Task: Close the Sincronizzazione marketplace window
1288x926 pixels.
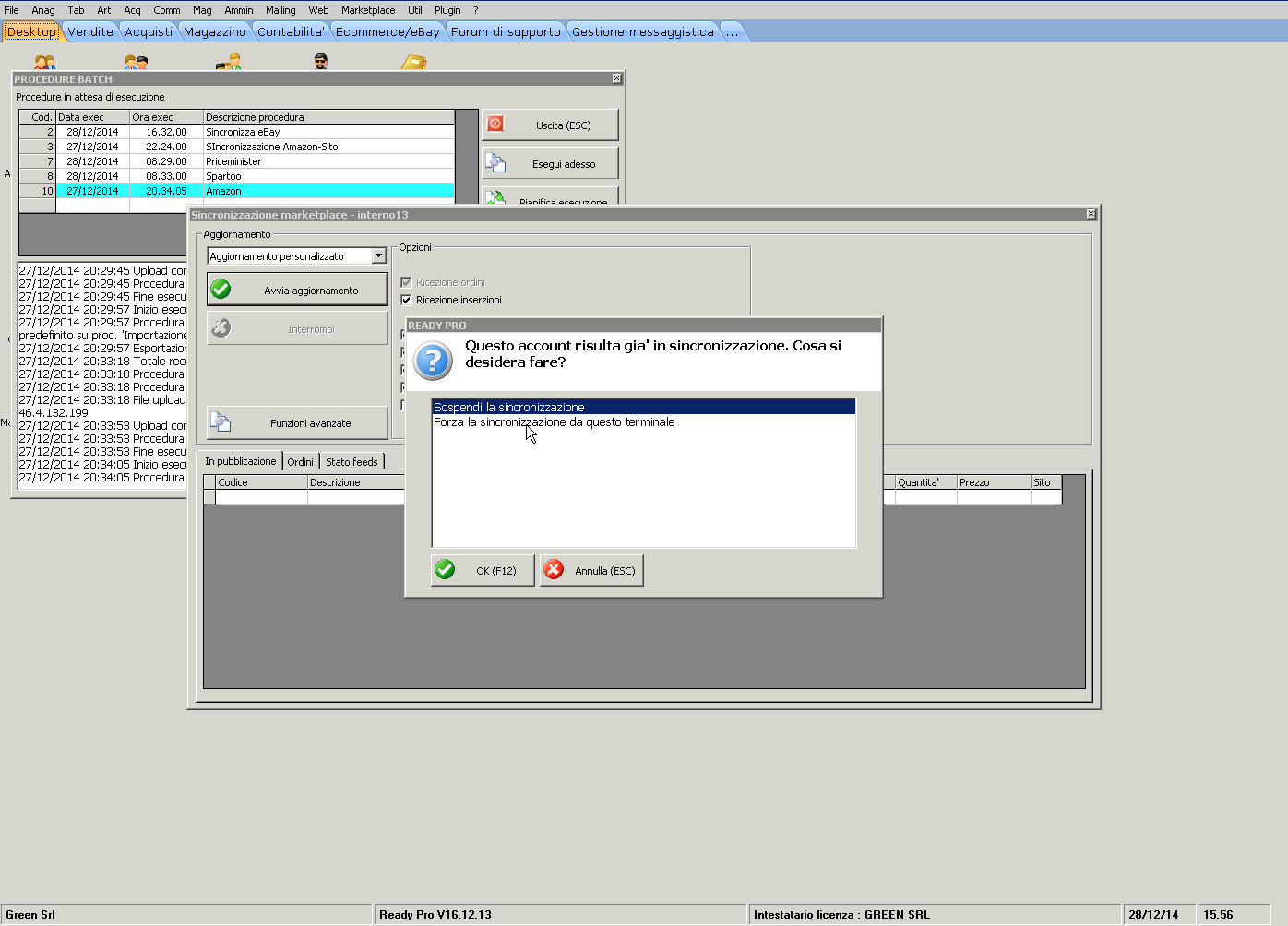Action: click(x=1091, y=214)
